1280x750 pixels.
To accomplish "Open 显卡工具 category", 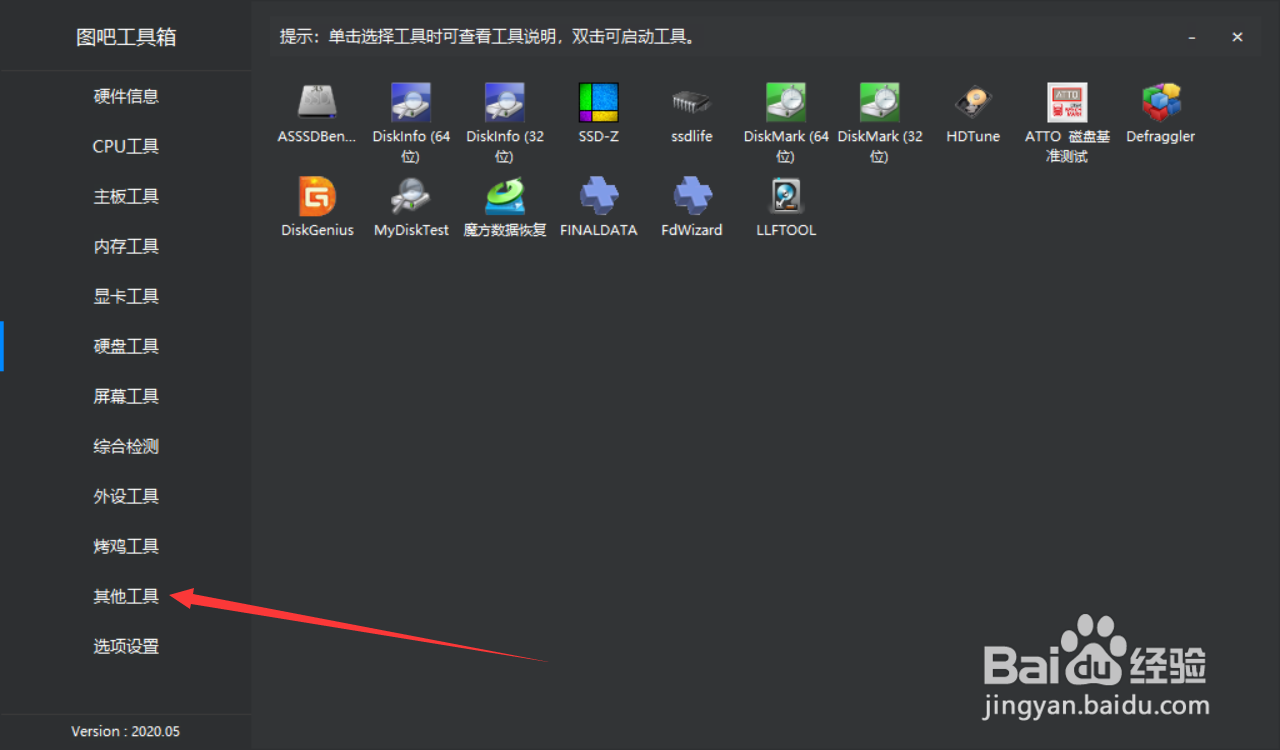I will (126, 296).
